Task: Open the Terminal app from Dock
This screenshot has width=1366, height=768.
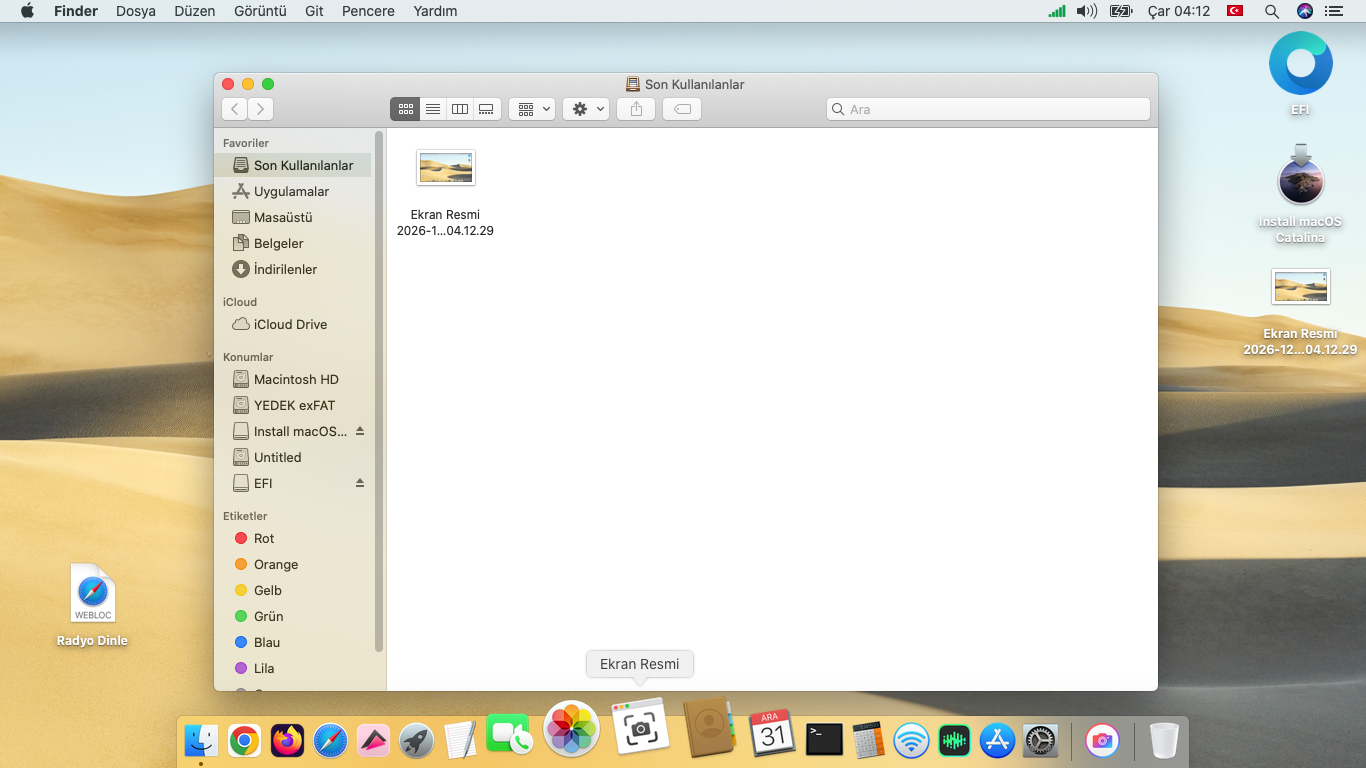Action: point(824,740)
